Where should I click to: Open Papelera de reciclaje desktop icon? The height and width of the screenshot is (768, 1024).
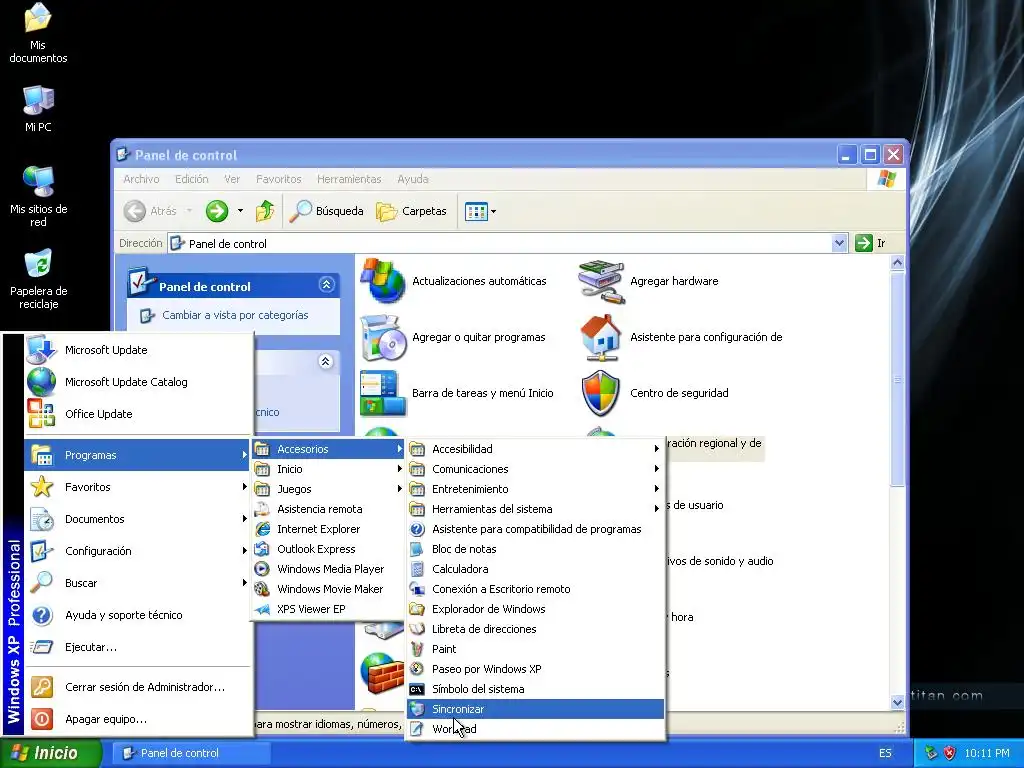tap(38, 278)
